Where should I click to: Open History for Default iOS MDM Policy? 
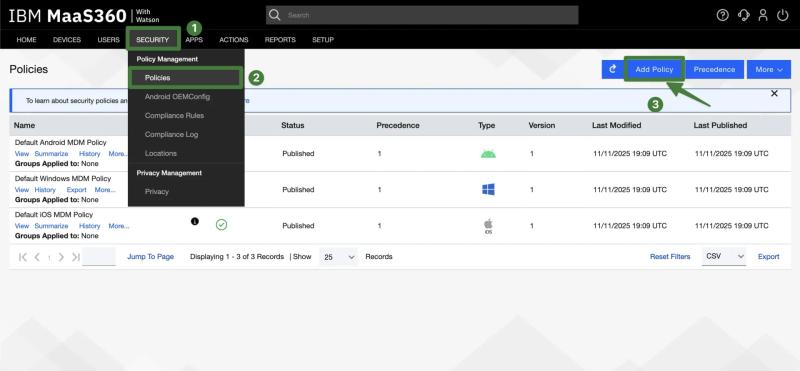(x=90, y=226)
